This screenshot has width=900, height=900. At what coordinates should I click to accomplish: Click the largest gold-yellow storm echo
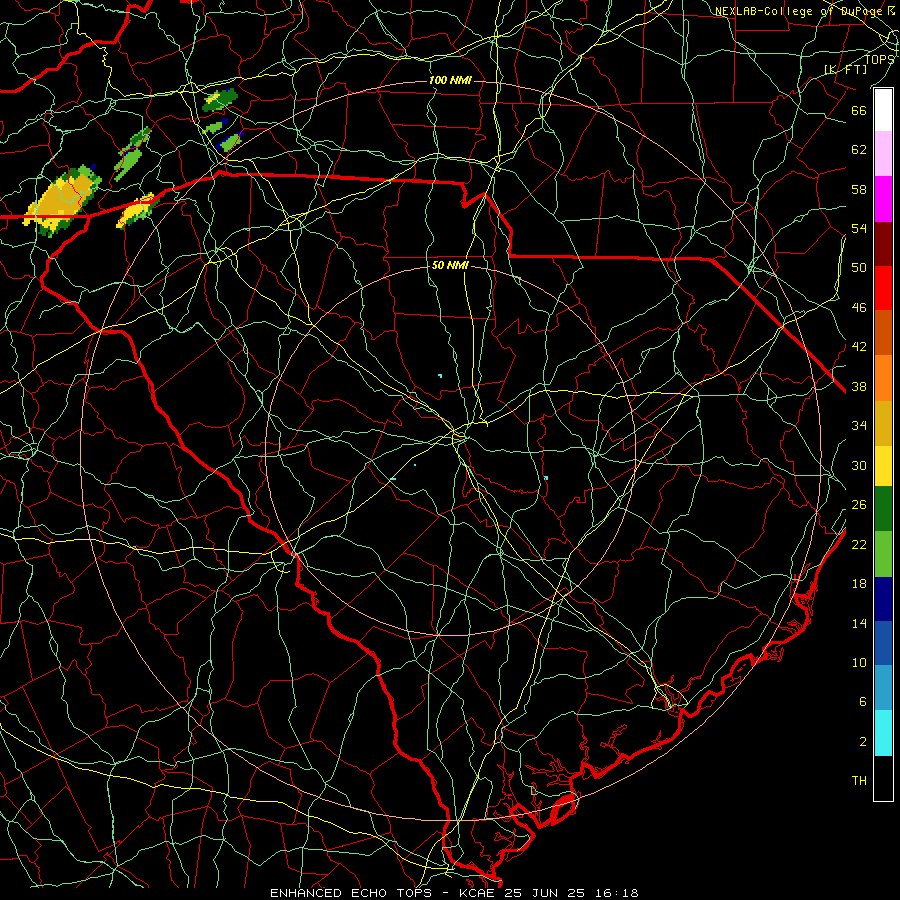63,202
